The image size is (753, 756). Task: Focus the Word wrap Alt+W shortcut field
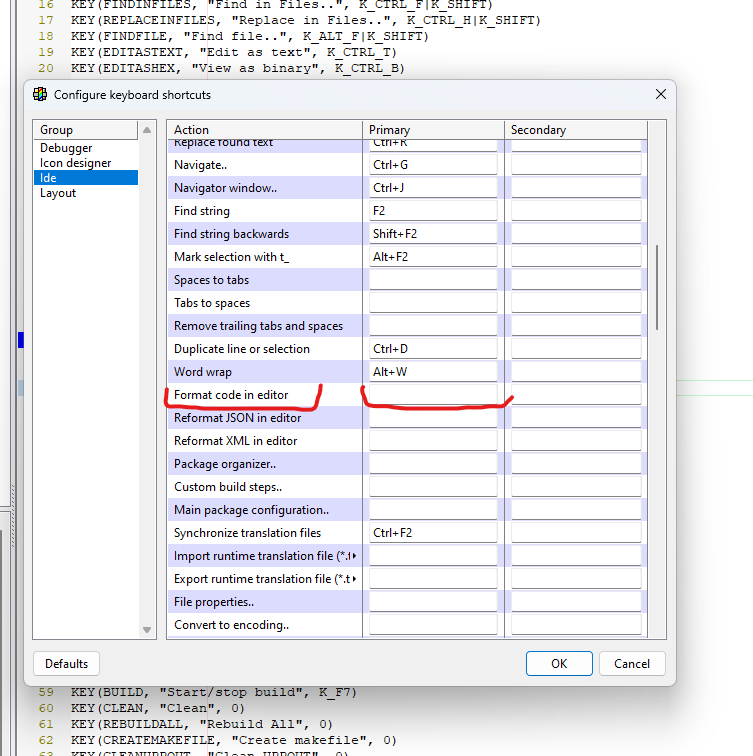click(x=433, y=372)
